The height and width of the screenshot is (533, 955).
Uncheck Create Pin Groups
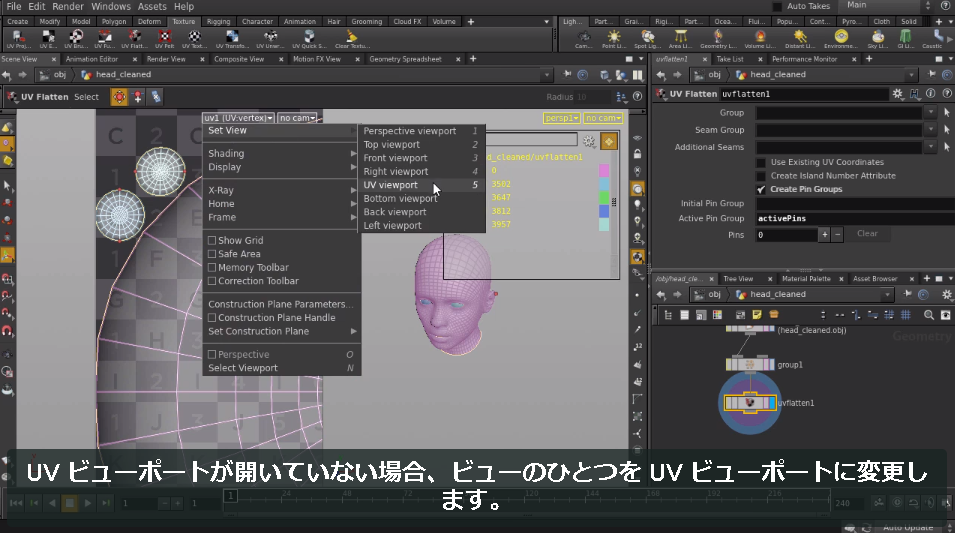(x=761, y=189)
